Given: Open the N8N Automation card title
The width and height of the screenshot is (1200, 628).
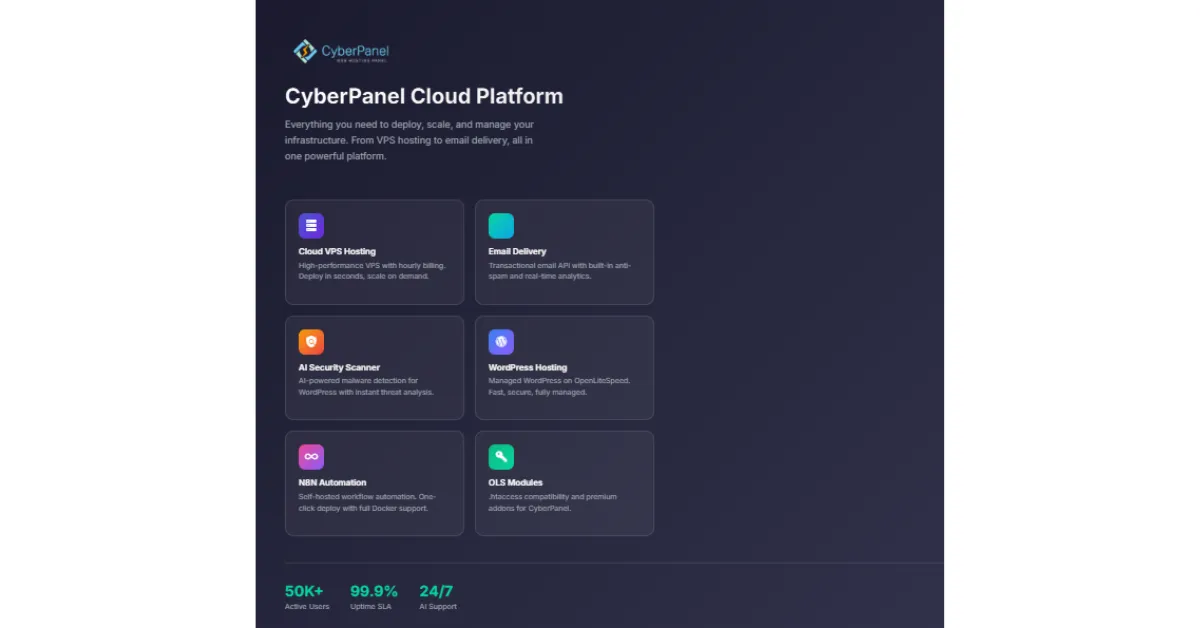Looking at the screenshot, I should [332, 483].
